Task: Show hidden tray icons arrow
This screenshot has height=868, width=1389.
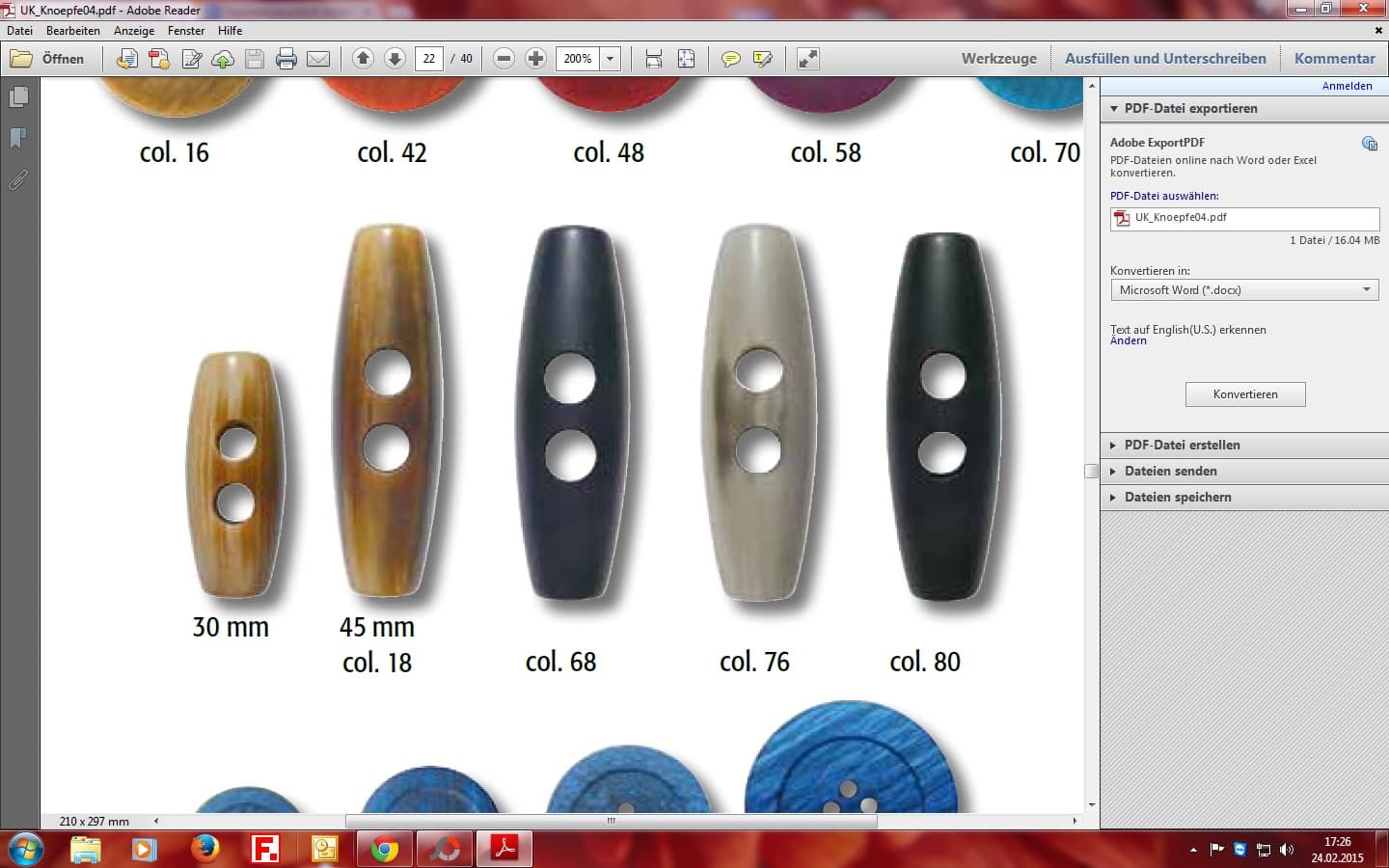Action: pos(1193,850)
